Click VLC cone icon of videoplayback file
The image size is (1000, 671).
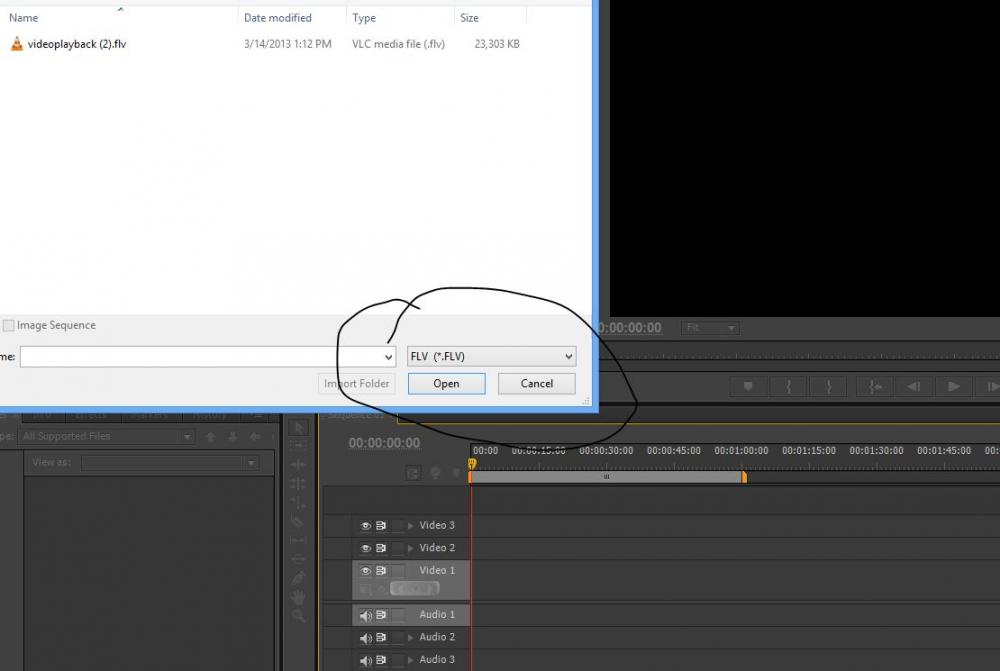tap(17, 43)
